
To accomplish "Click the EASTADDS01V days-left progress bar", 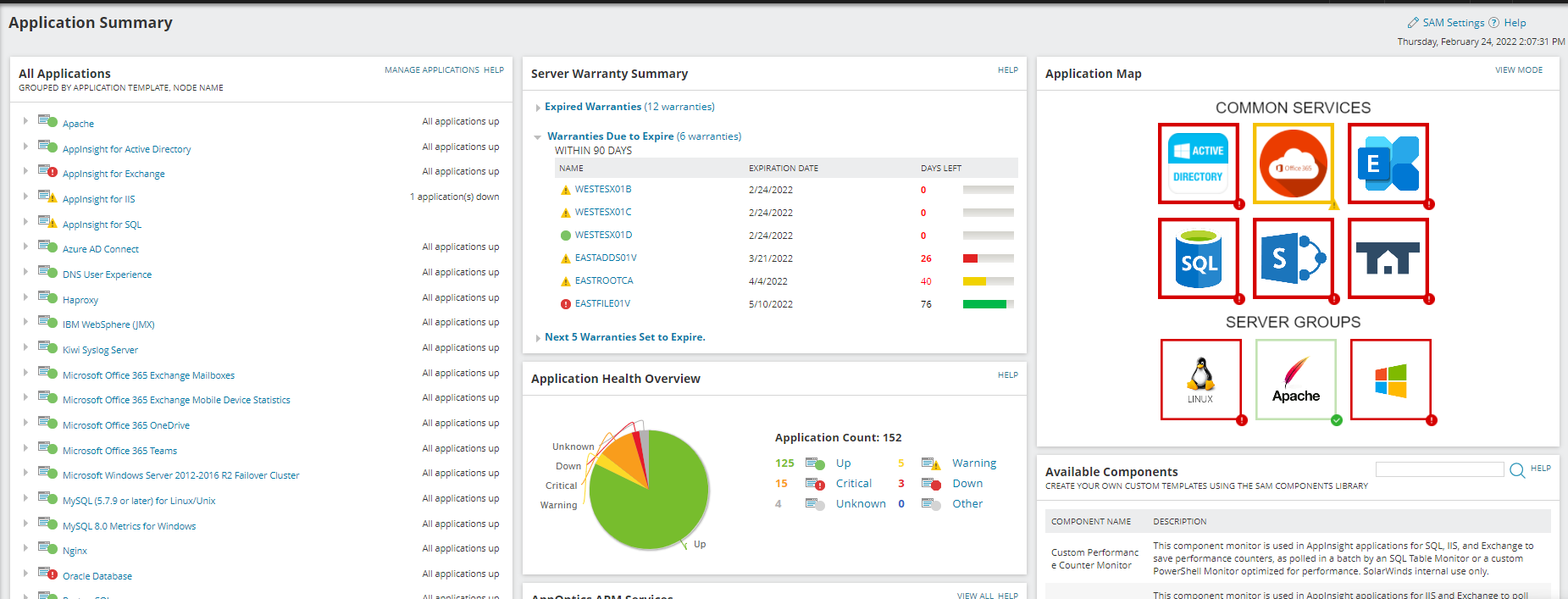I will (989, 258).
